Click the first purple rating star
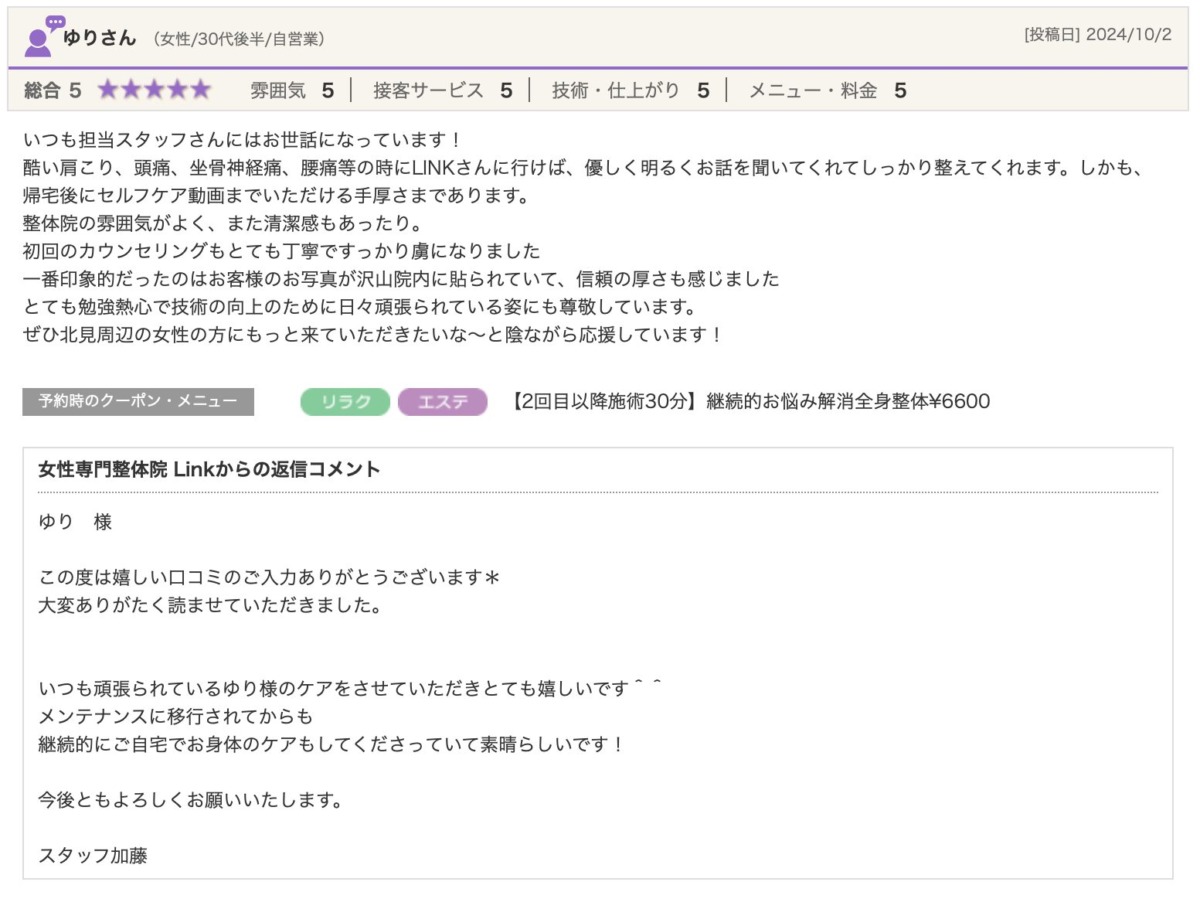1200x899 pixels. [108, 90]
